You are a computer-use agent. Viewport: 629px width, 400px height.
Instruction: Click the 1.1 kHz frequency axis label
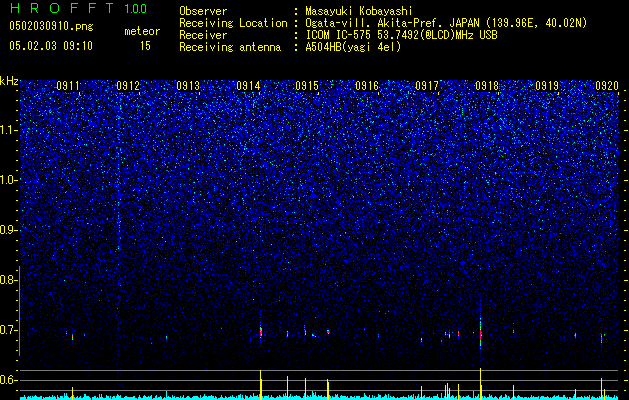(9, 130)
